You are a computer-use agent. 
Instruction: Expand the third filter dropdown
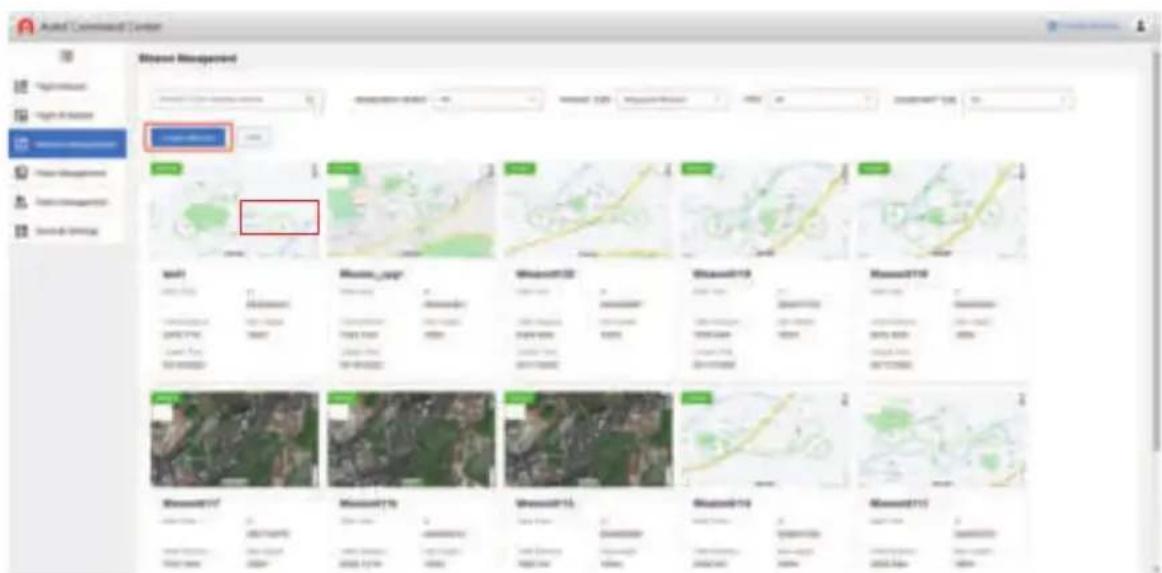point(823,99)
